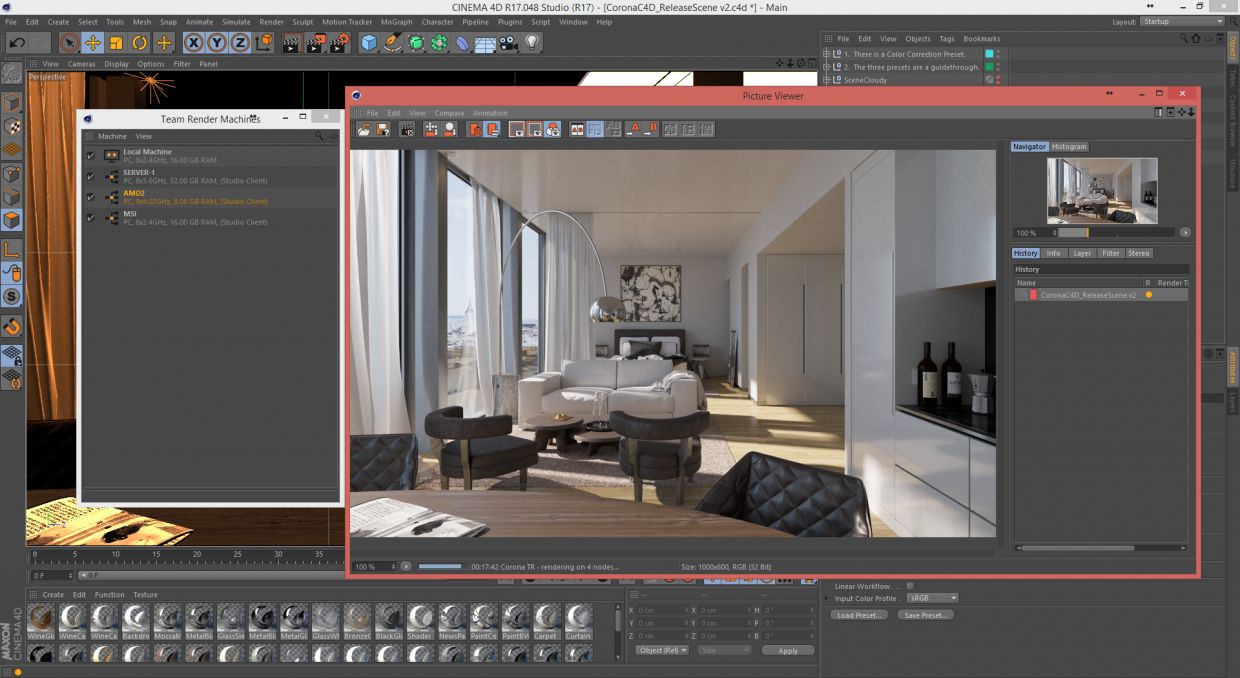Viewport: 1240px width, 678px height.
Task: Open the Render menu
Action: pyautogui.click(x=271, y=22)
